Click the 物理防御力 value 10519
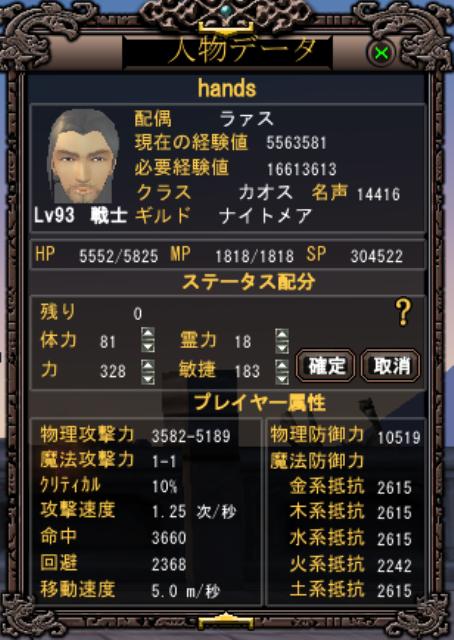This screenshot has width=454, height=640. coord(398,438)
